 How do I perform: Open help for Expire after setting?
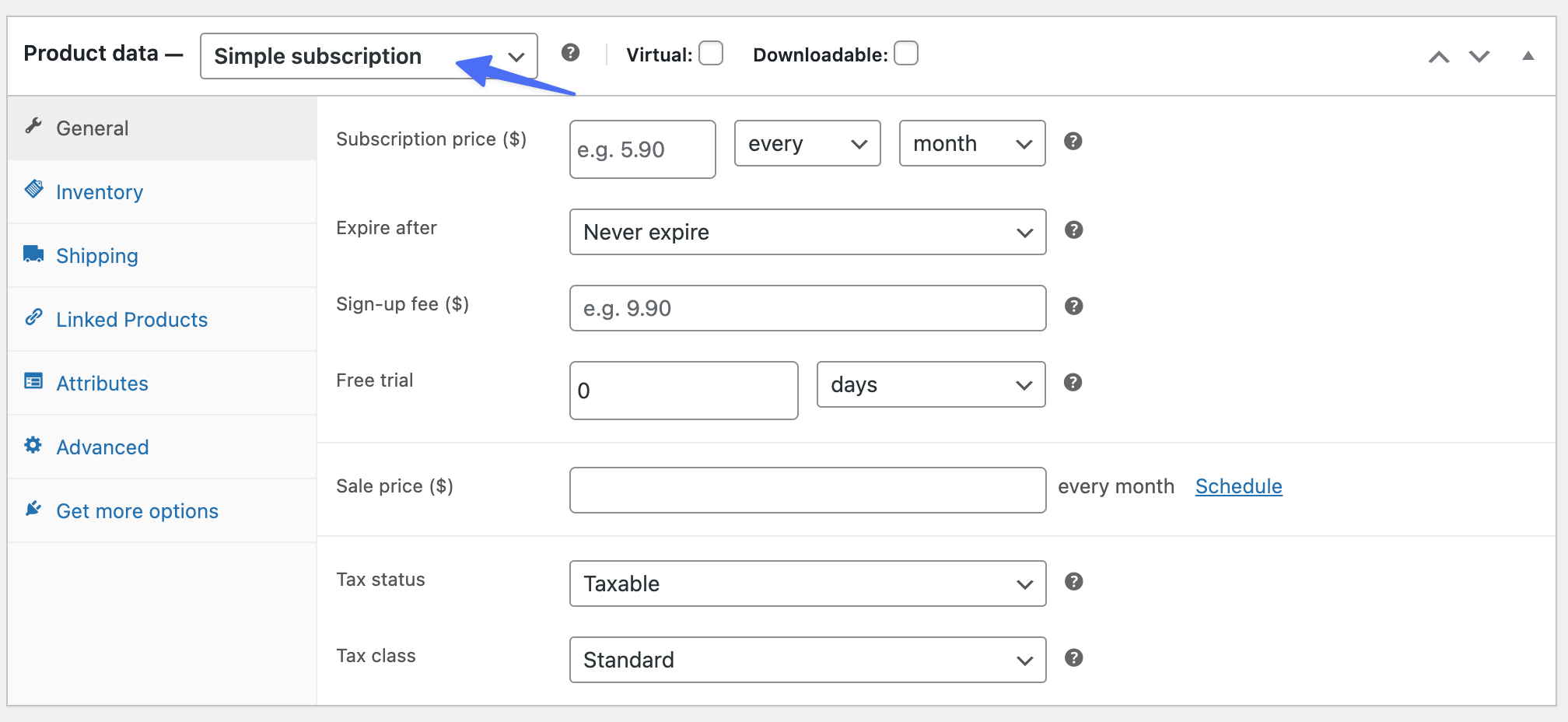point(1074,230)
